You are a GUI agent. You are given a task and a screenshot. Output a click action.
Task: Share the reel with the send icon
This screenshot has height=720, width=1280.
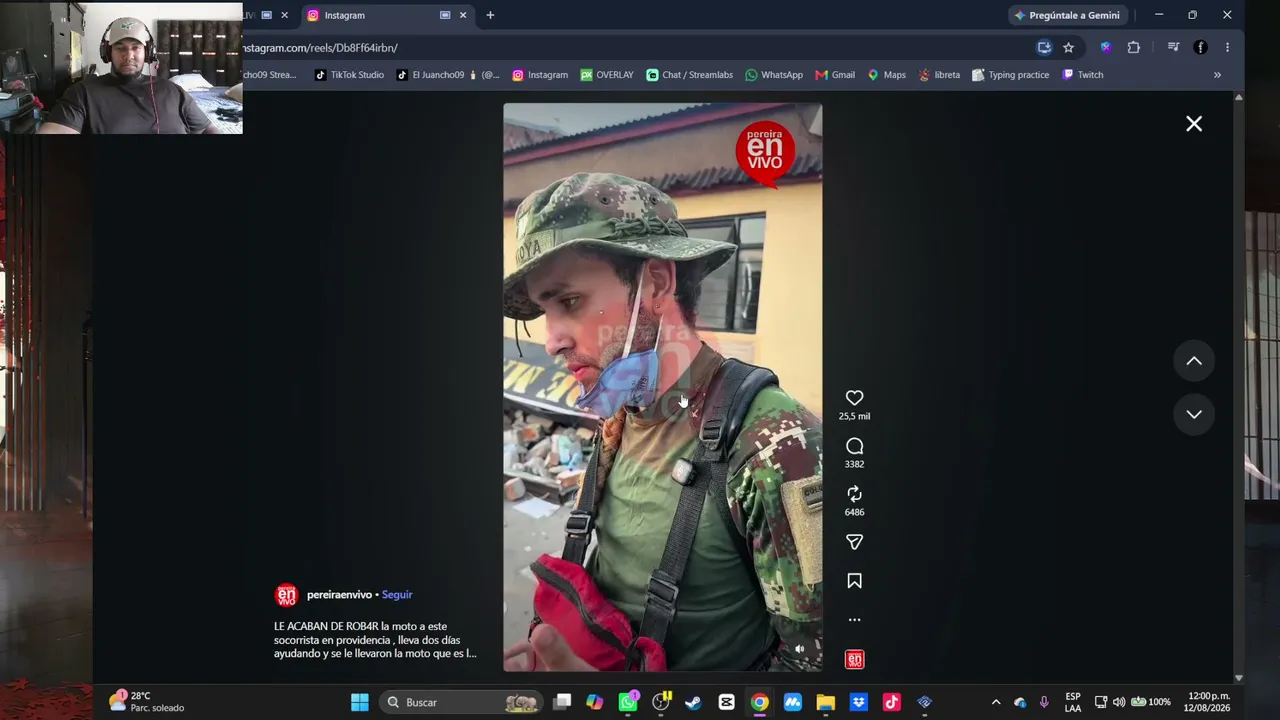[x=854, y=542]
